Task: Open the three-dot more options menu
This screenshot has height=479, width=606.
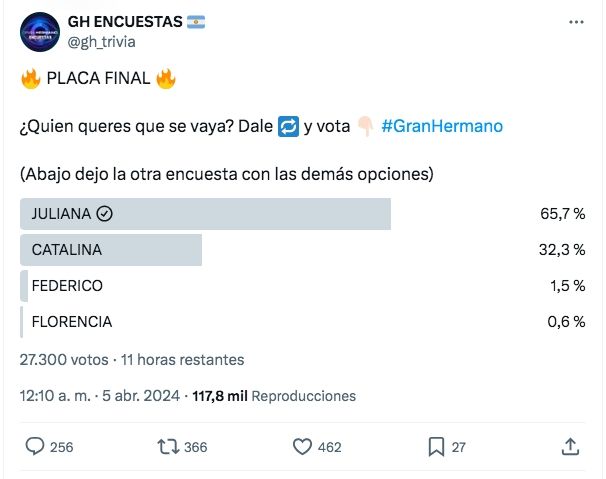Action: pyautogui.click(x=576, y=23)
